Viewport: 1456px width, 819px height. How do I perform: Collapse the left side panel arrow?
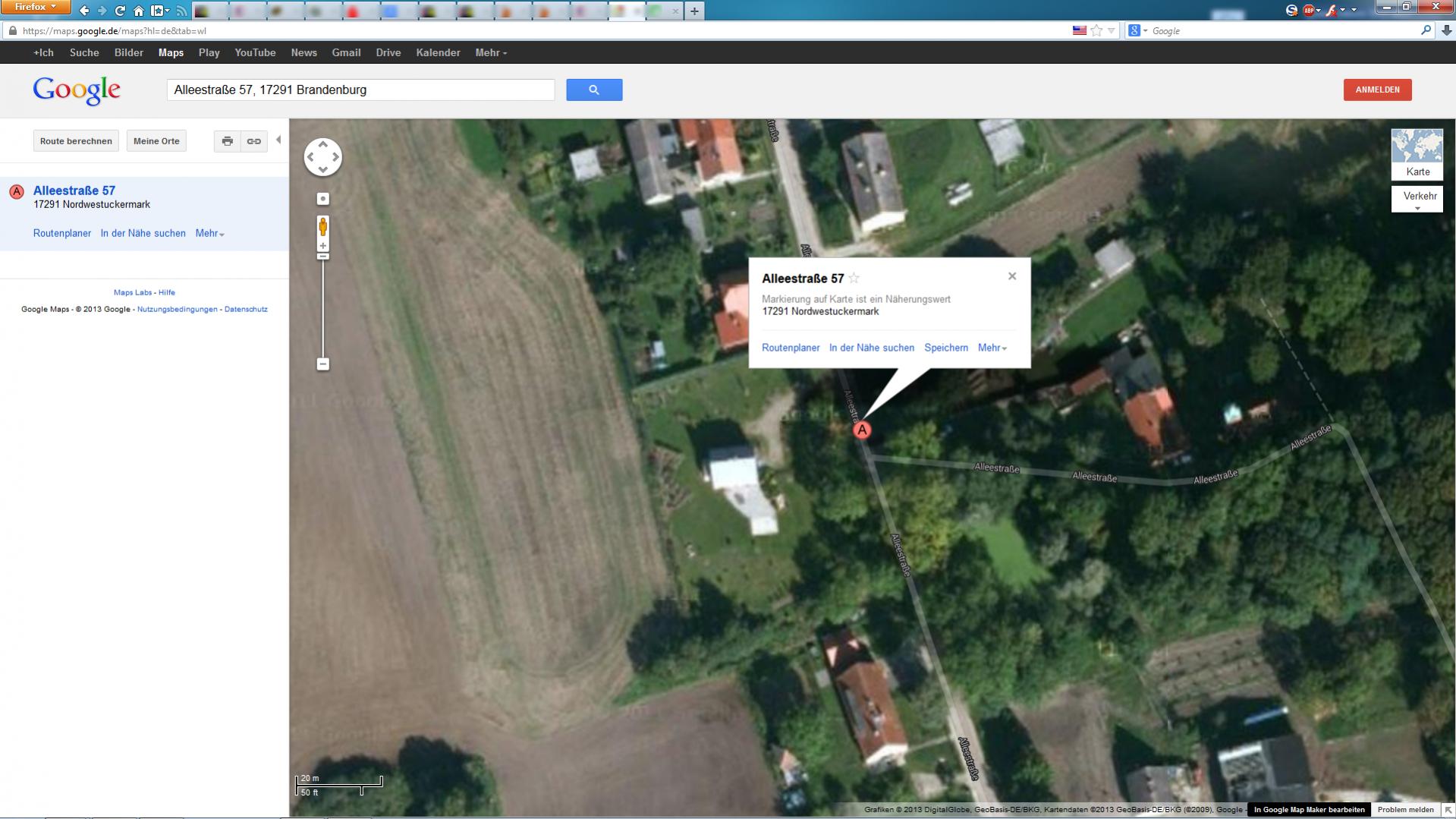click(x=278, y=140)
